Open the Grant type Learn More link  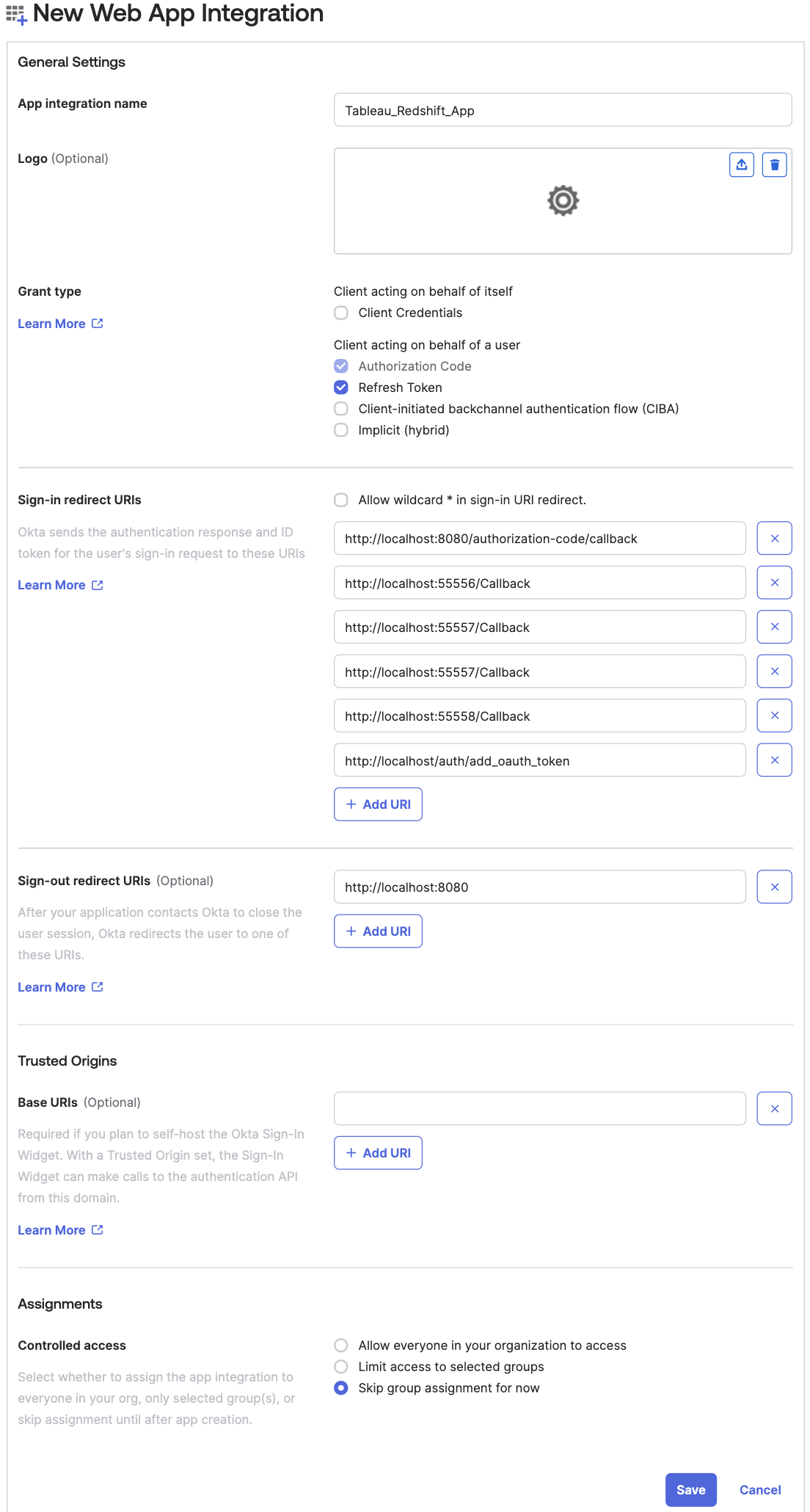coord(60,324)
